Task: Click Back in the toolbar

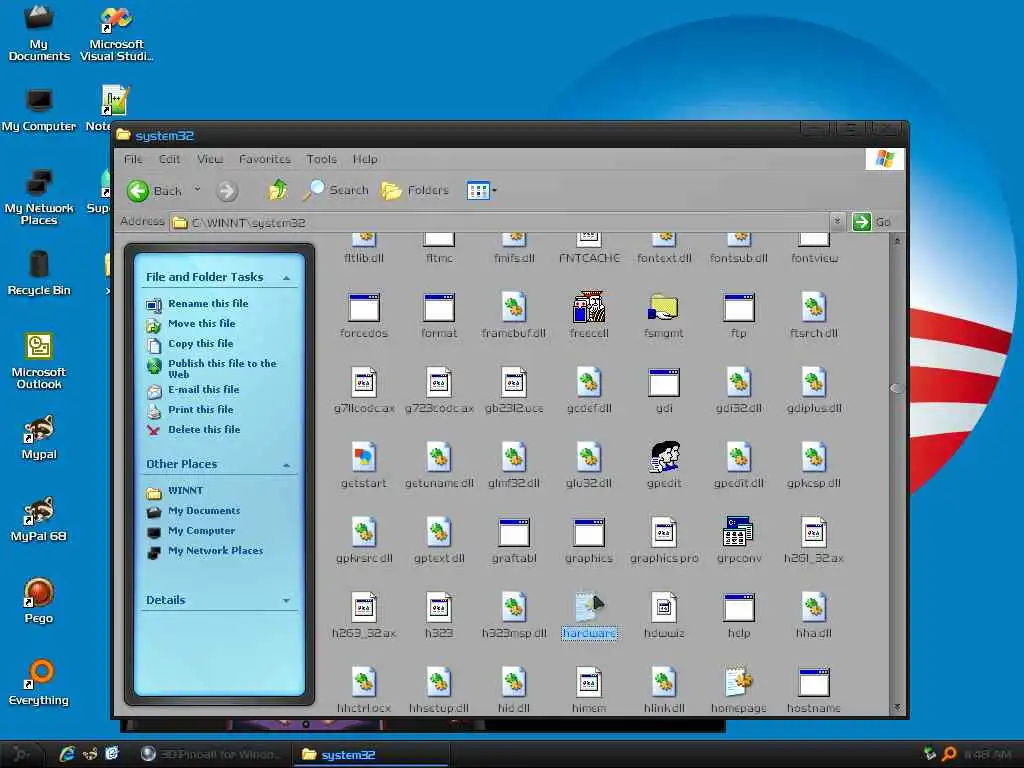Action: (x=155, y=191)
